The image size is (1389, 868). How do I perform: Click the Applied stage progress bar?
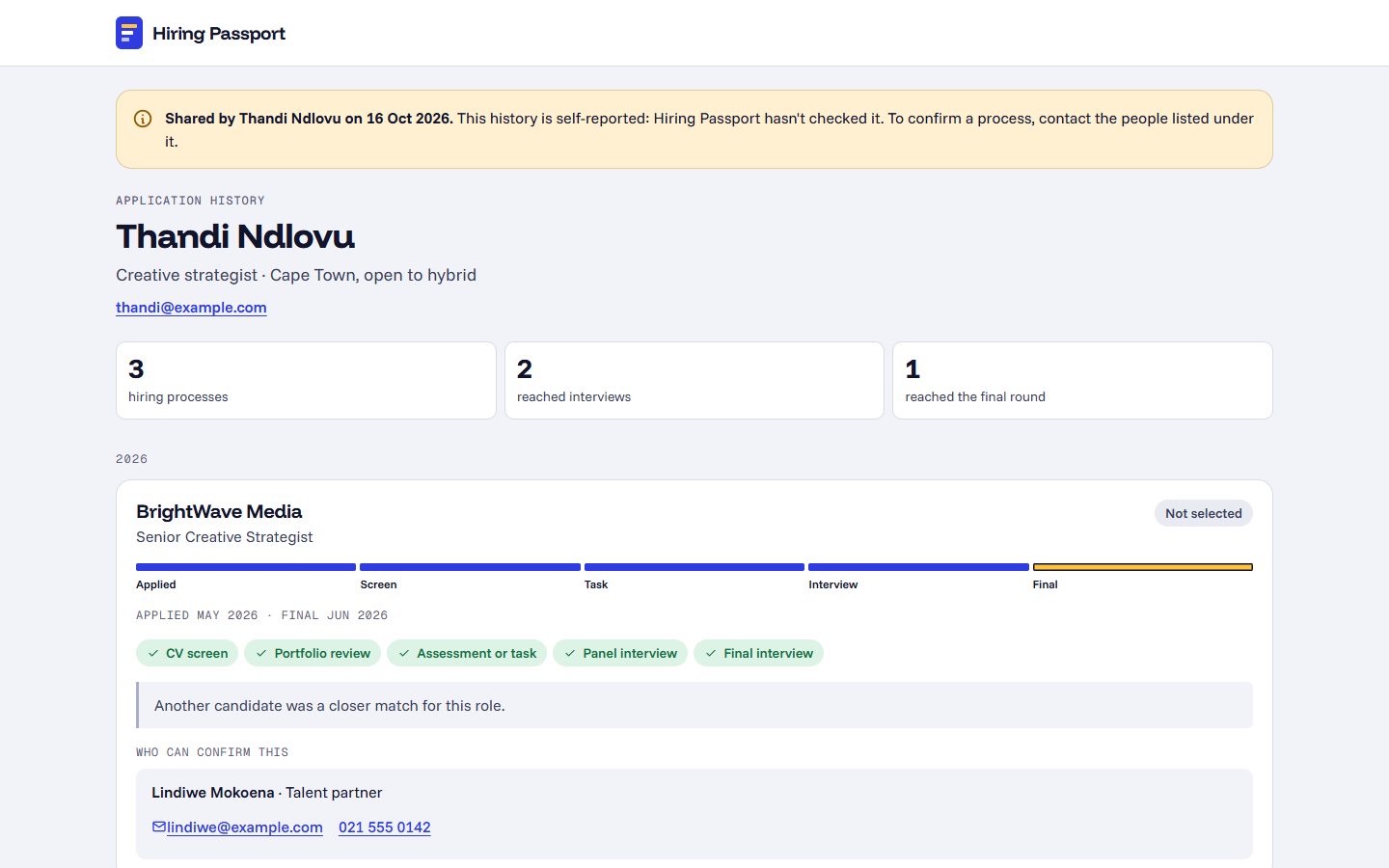(246, 567)
